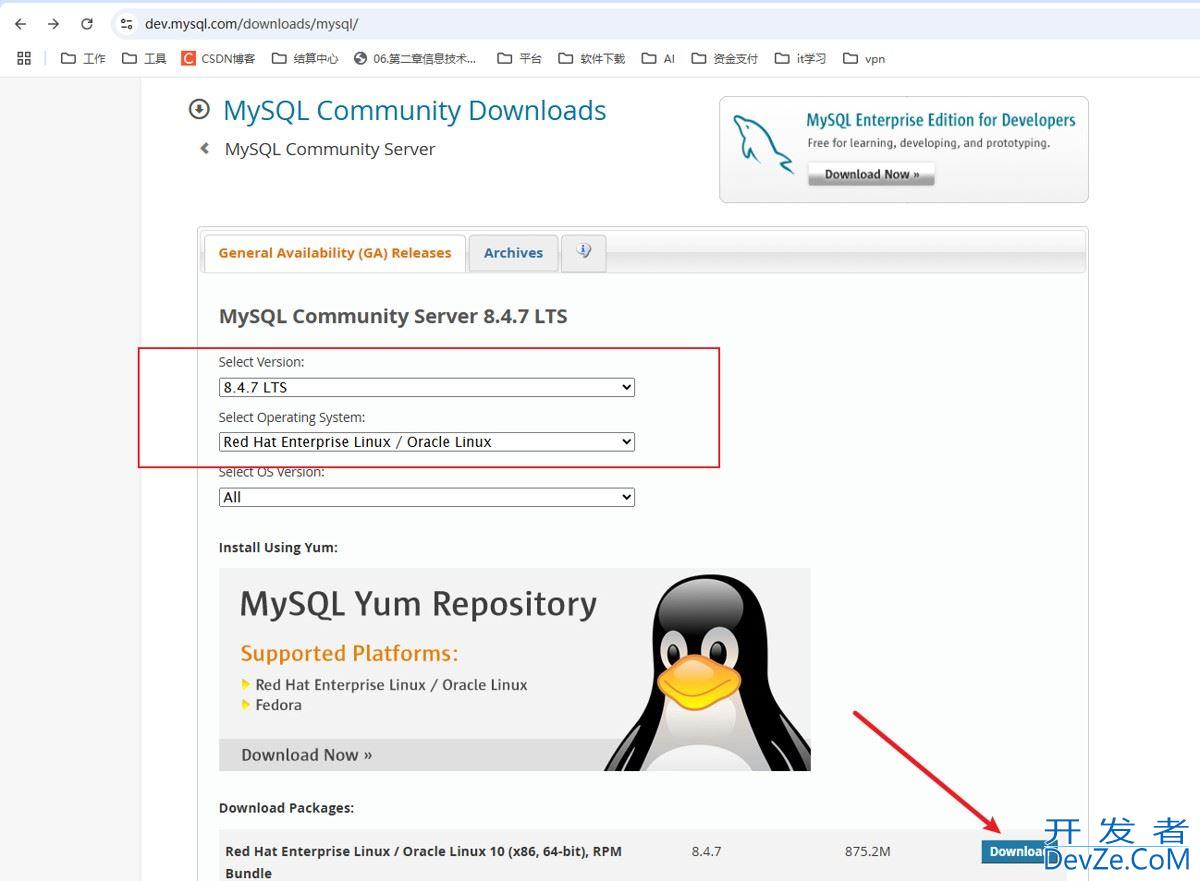Open the 工作 bookmarks folder

[x=85, y=58]
